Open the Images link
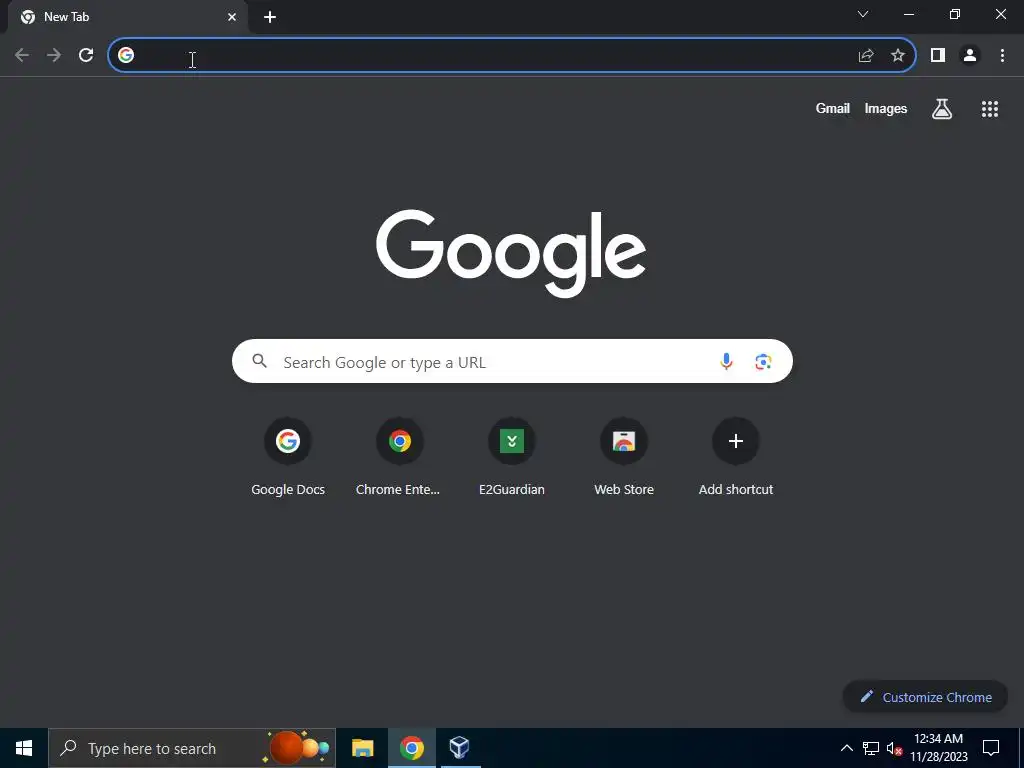1024x768 pixels. [x=886, y=108]
